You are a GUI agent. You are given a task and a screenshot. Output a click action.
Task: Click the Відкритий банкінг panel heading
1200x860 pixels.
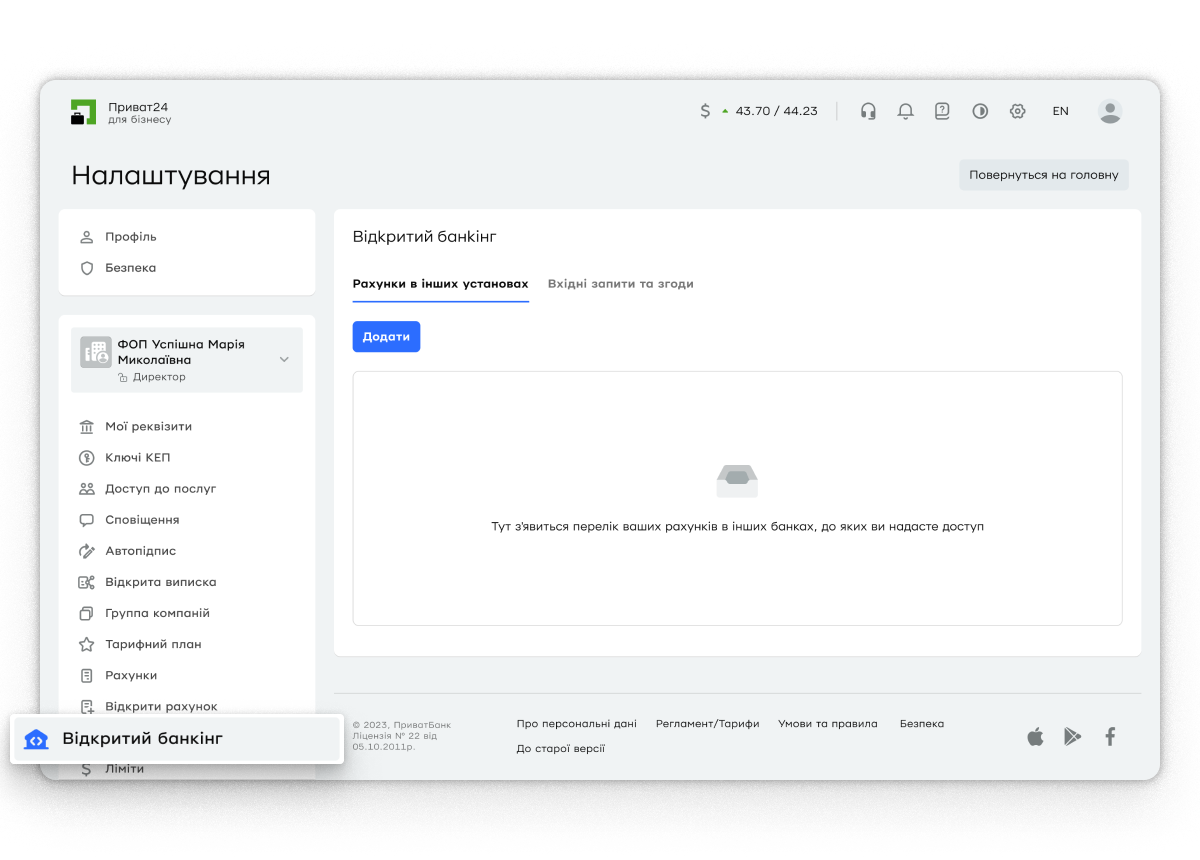pos(425,237)
